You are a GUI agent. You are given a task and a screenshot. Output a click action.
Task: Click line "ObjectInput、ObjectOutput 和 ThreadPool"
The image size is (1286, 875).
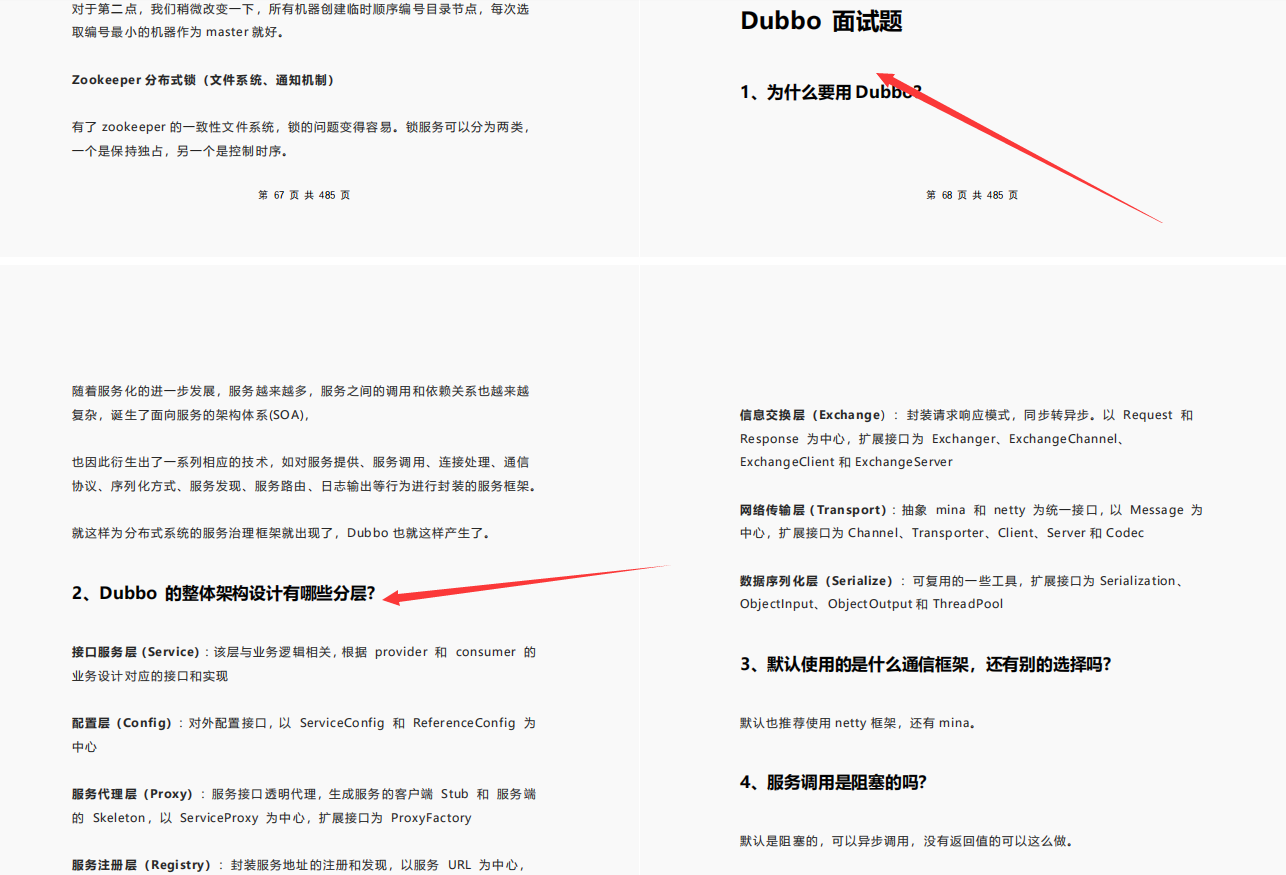click(871, 604)
